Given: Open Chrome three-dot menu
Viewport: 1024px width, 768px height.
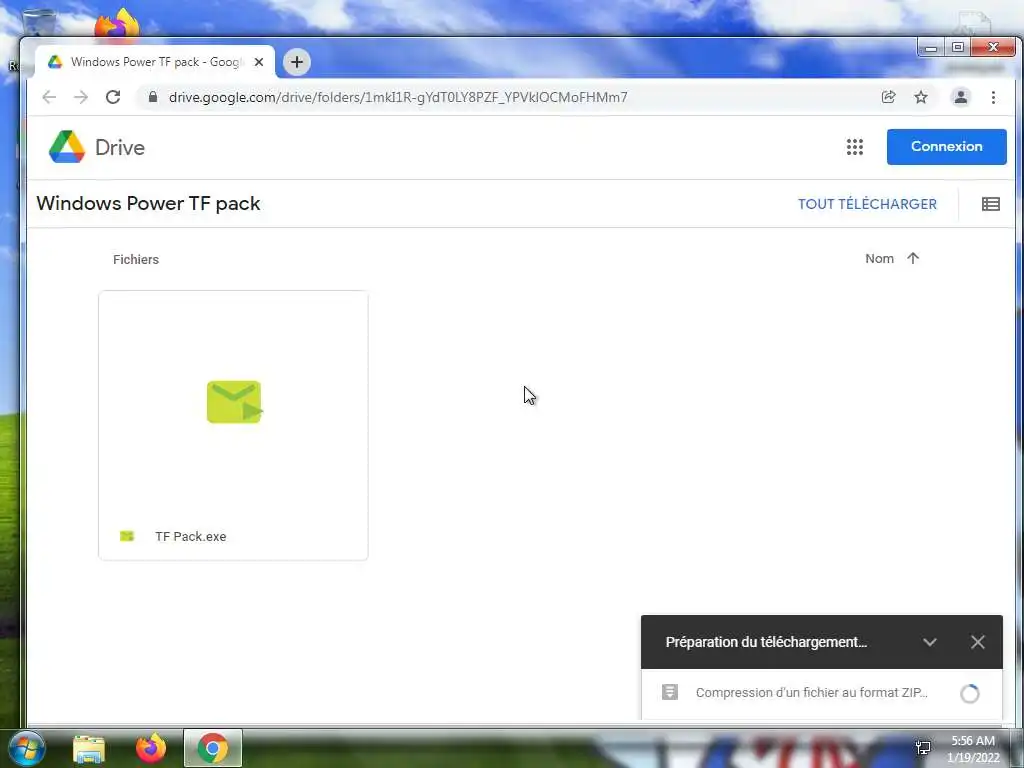Looking at the screenshot, I should [993, 97].
